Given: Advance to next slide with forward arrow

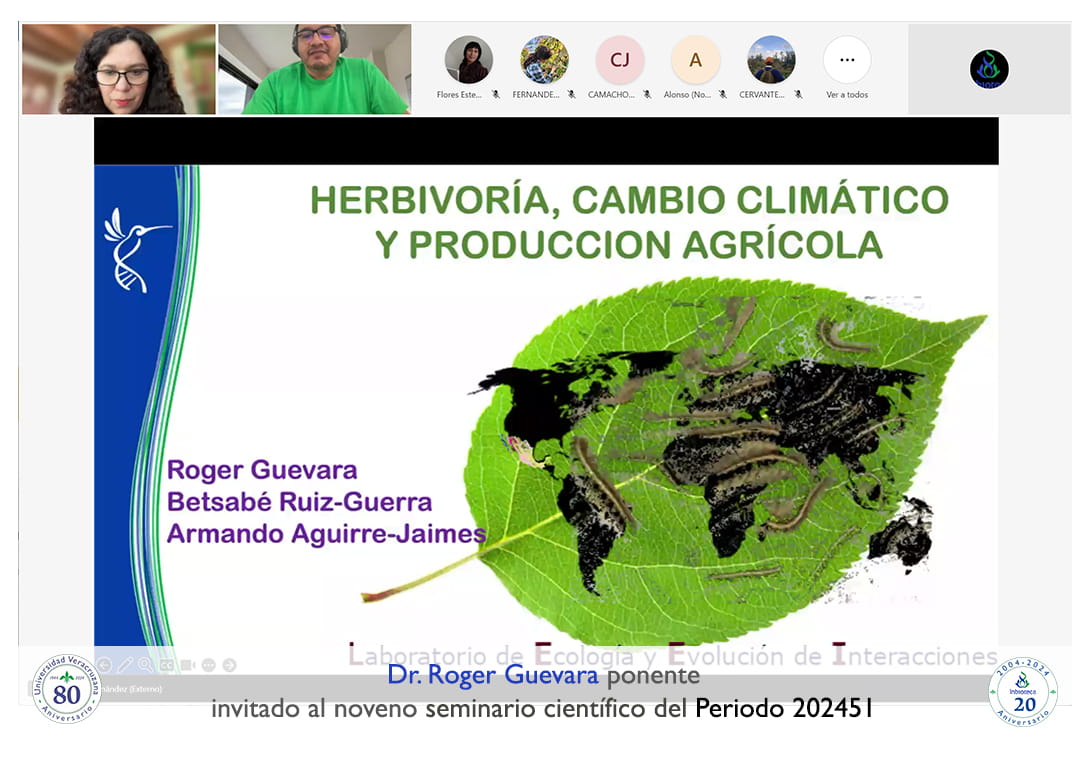Looking at the screenshot, I should pos(230,665).
